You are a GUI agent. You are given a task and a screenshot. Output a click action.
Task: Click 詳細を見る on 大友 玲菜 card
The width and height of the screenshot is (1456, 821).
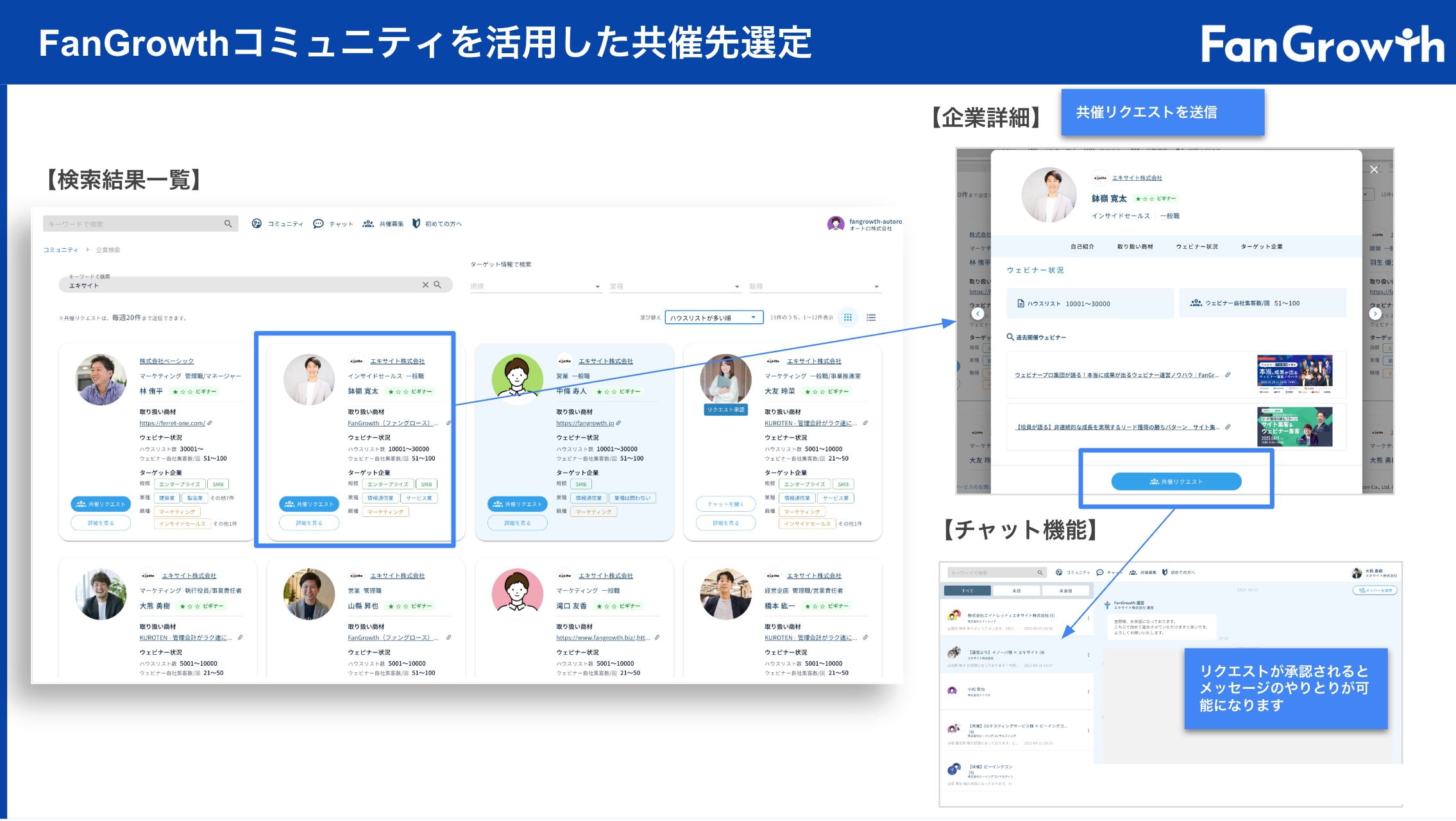(x=726, y=523)
